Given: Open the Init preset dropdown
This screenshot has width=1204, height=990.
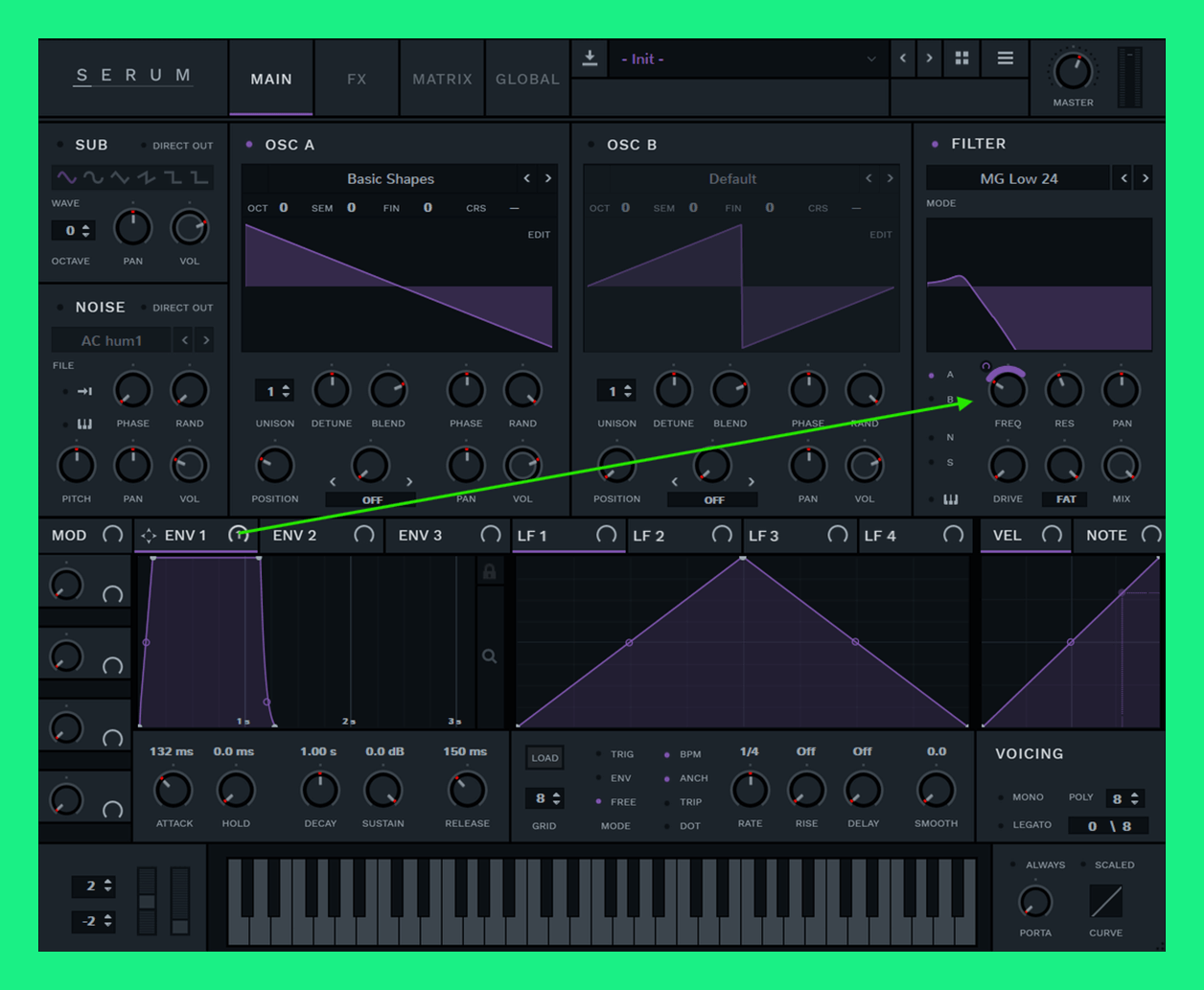Looking at the screenshot, I should [x=748, y=59].
